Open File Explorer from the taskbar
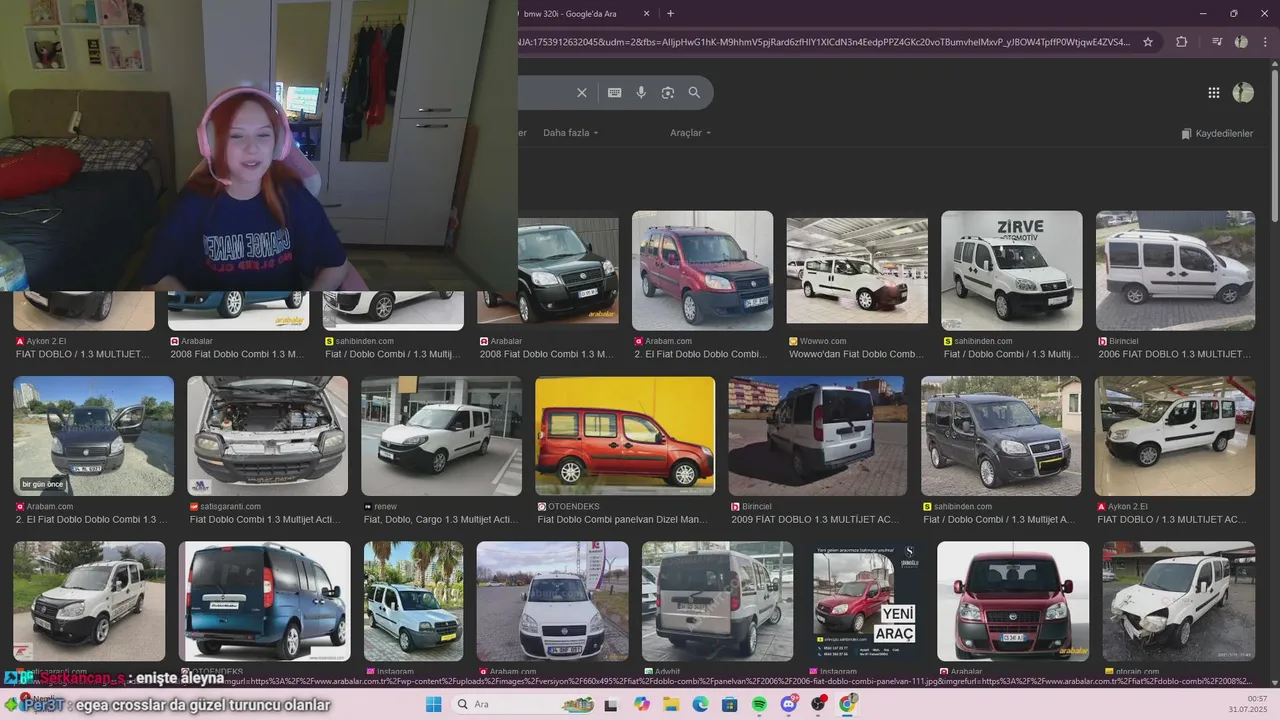The image size is (1280, 720). tap(671, 704)
